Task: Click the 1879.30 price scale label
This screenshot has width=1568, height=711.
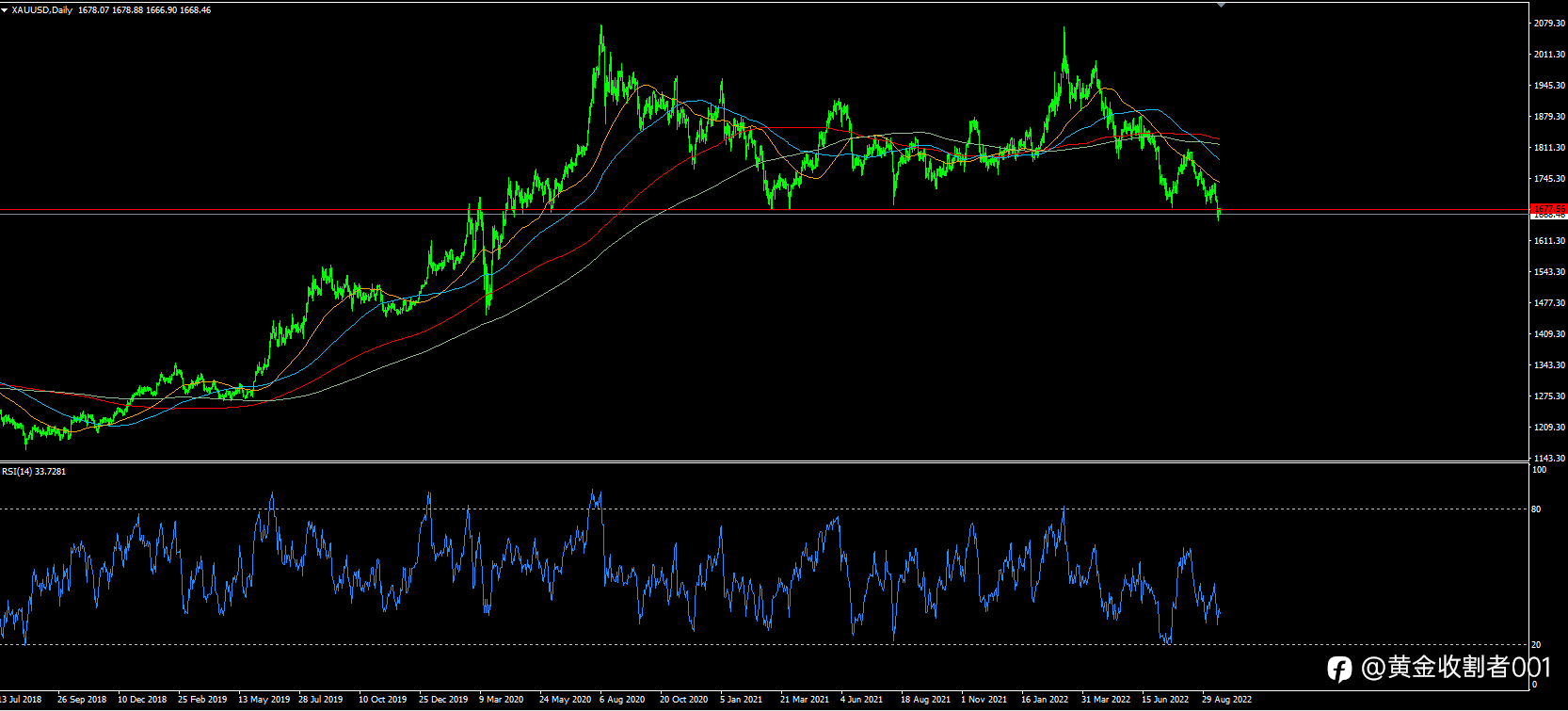Action: coord(1549,117)
